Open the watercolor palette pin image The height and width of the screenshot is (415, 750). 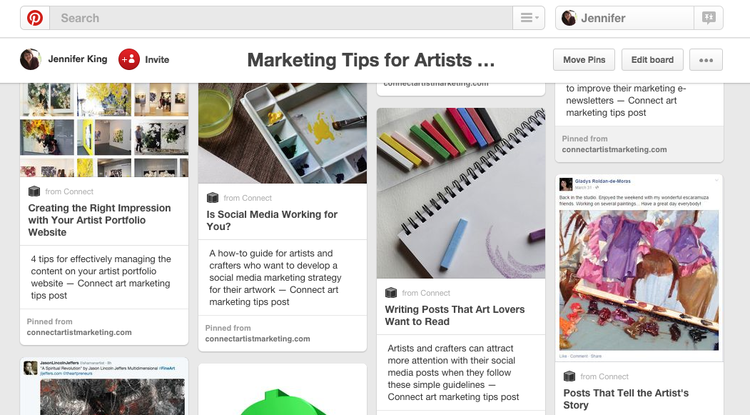(x=283, y=133)
